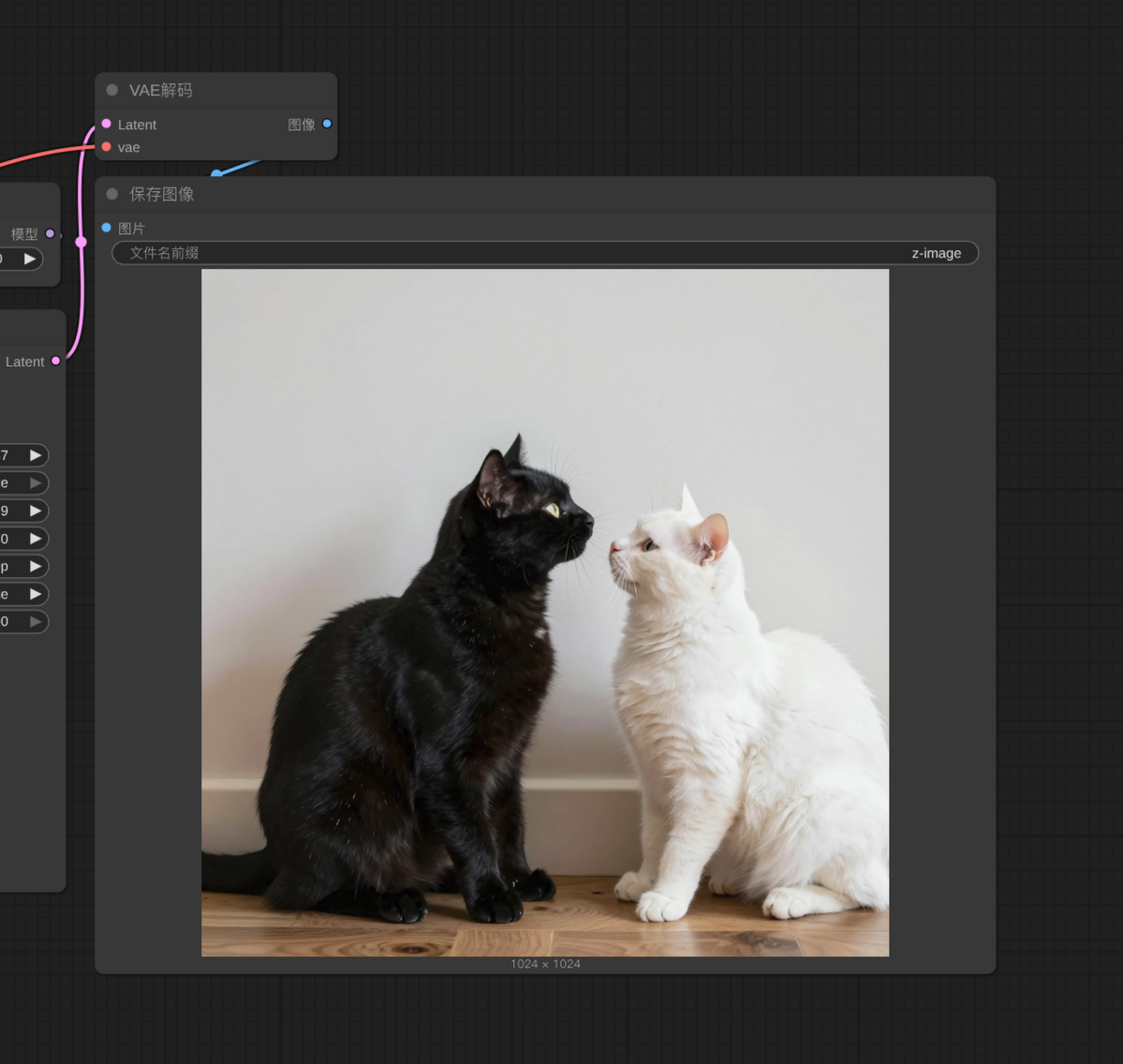Click the midpoint dot on the pink Latent link

tap(81, 242)
